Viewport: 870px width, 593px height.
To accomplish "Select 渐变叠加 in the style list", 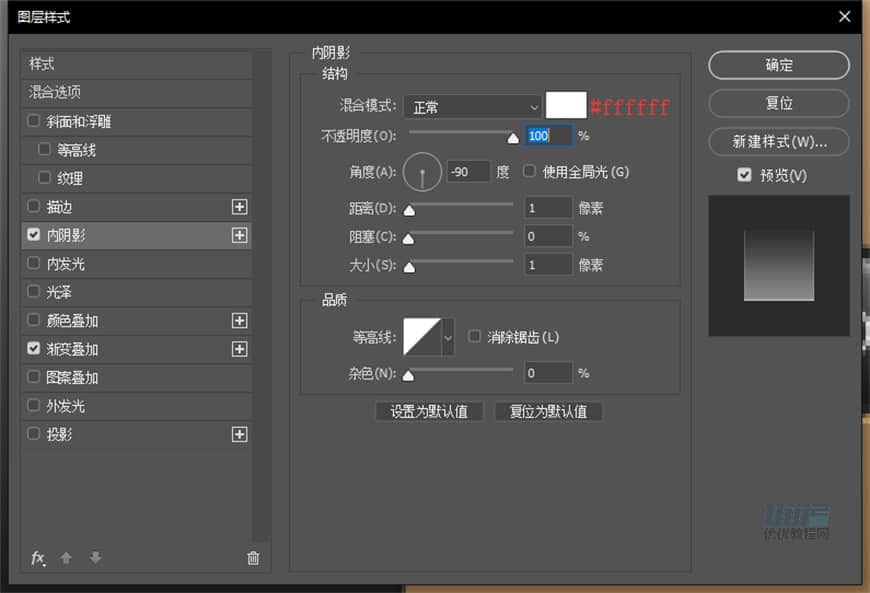I will [x=75, y=349].
